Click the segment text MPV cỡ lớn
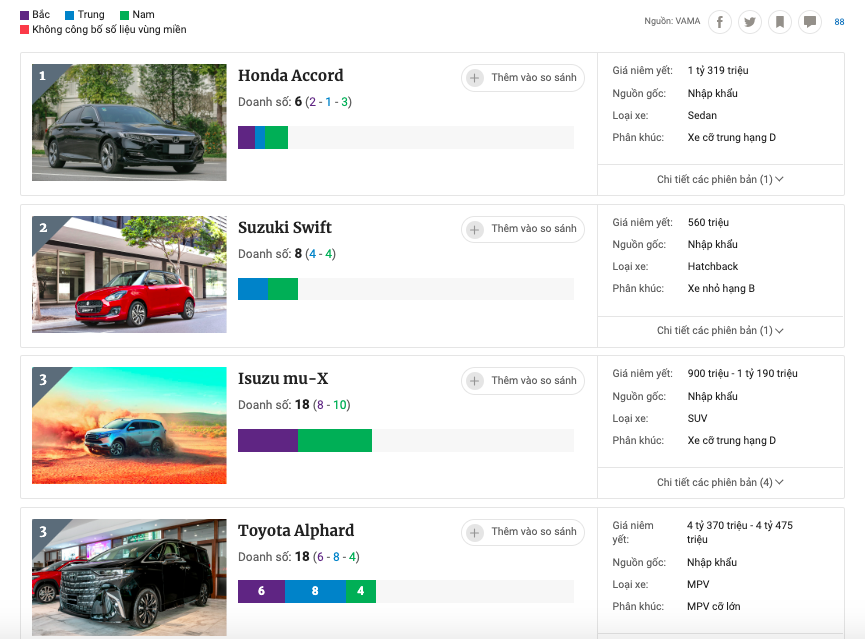 click(x=713, y=606)
